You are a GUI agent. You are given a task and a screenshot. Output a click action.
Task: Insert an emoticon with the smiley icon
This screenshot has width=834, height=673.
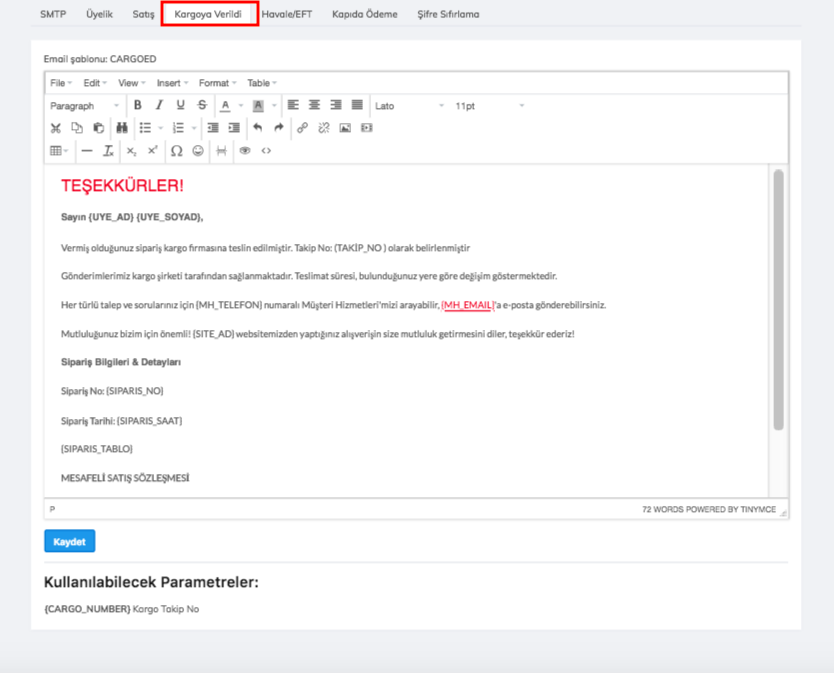click(x=198, y=151)
